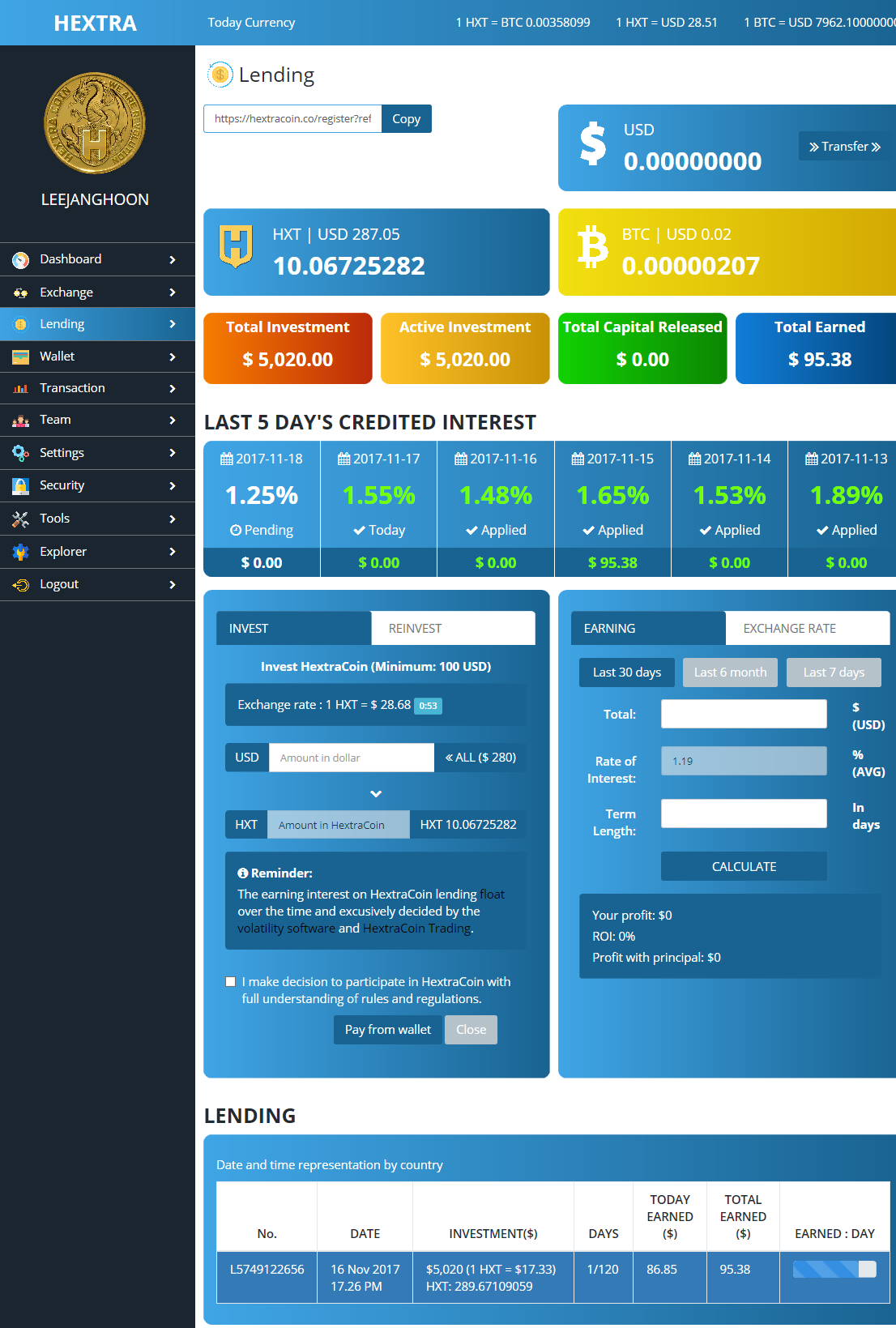Click the Dashboard sidebar icon
The height and width of the screenshot is (1328, 896).
20,260
